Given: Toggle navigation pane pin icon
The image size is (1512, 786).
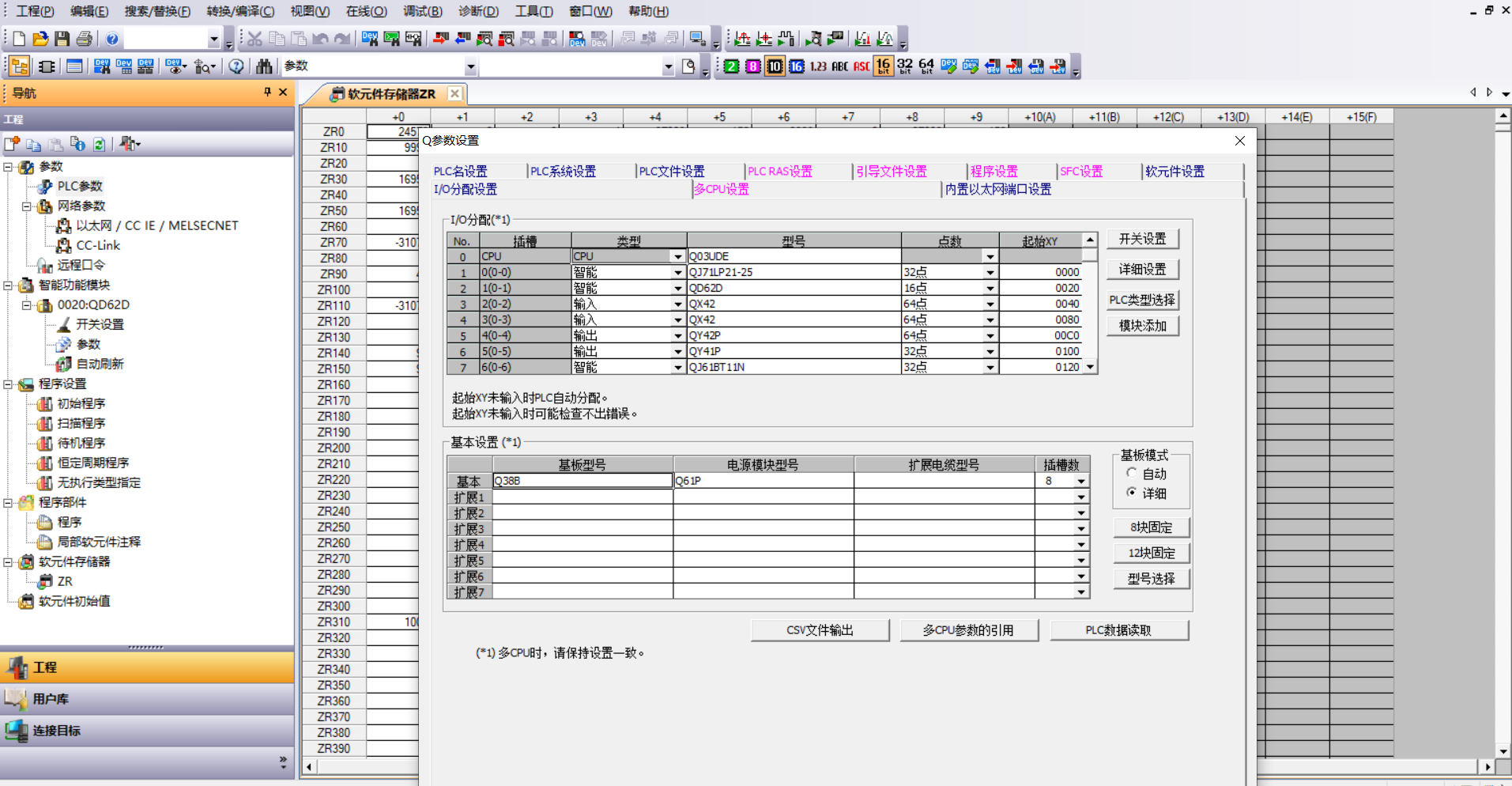Looking at the screenshot, I should pyautogui.click(x=267, y=93).
